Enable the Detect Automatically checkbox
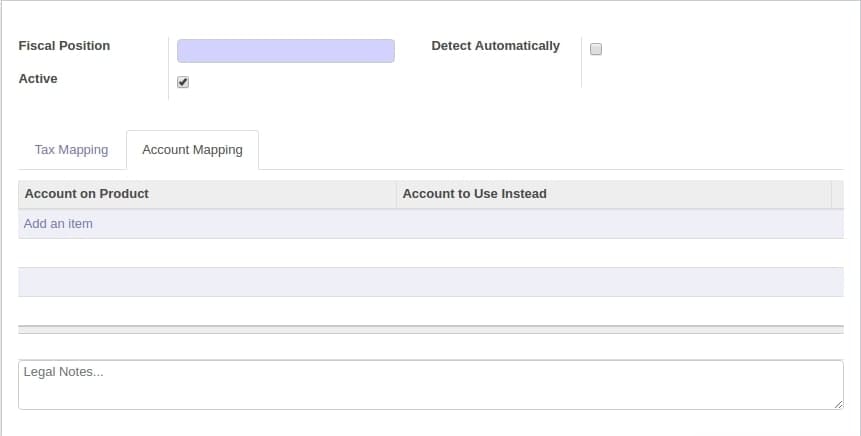This screenshot has height=436, width=861. pos(596,49)
